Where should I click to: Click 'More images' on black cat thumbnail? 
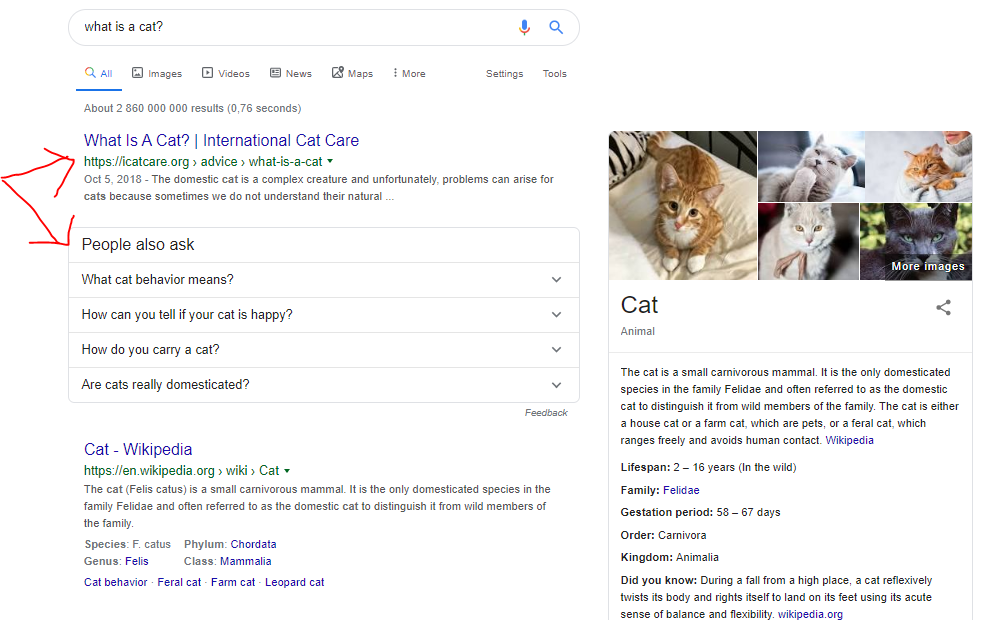point(928,266)
